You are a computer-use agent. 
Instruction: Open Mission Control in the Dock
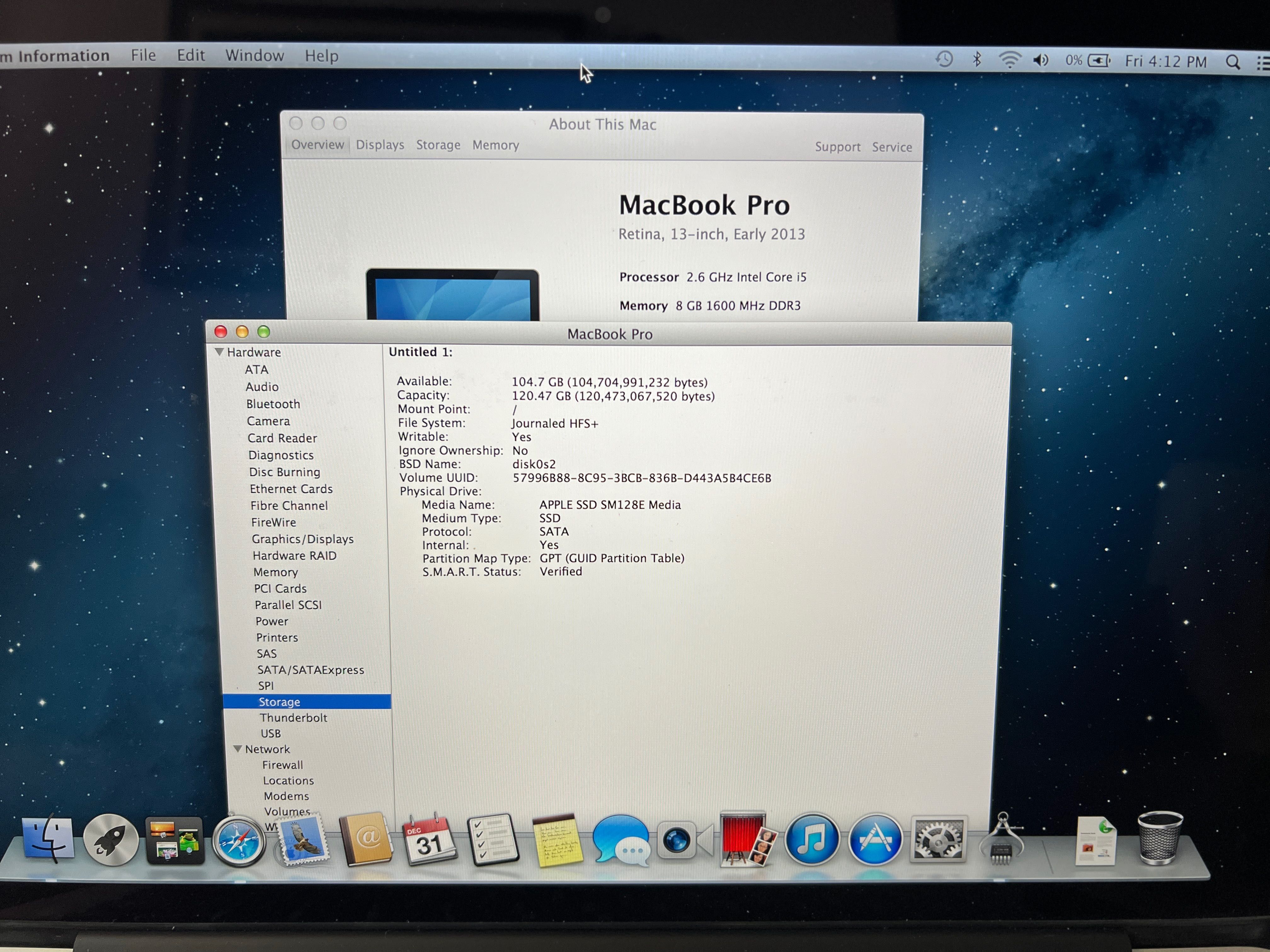(x=174, y=841)
